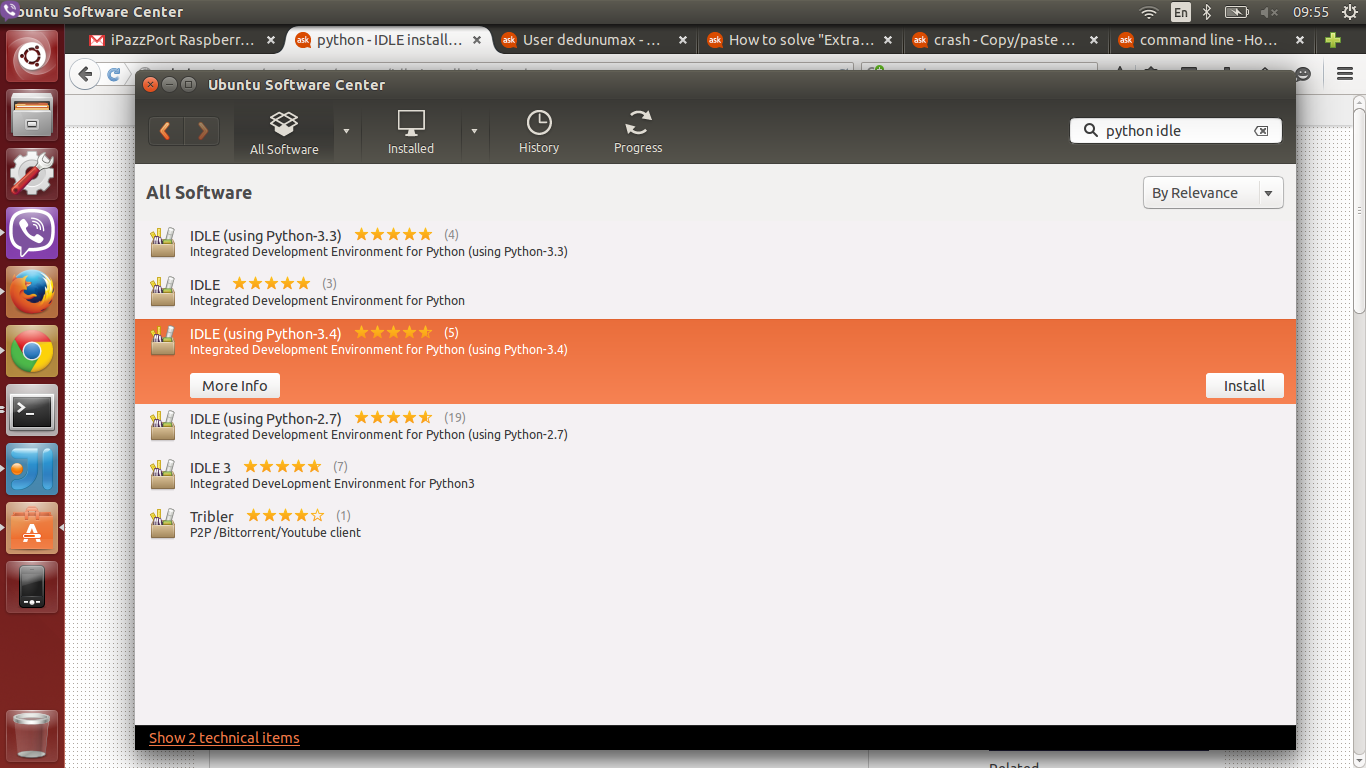
Task: Open the By Relevance sort dropdown
Action: [1213, 193]
